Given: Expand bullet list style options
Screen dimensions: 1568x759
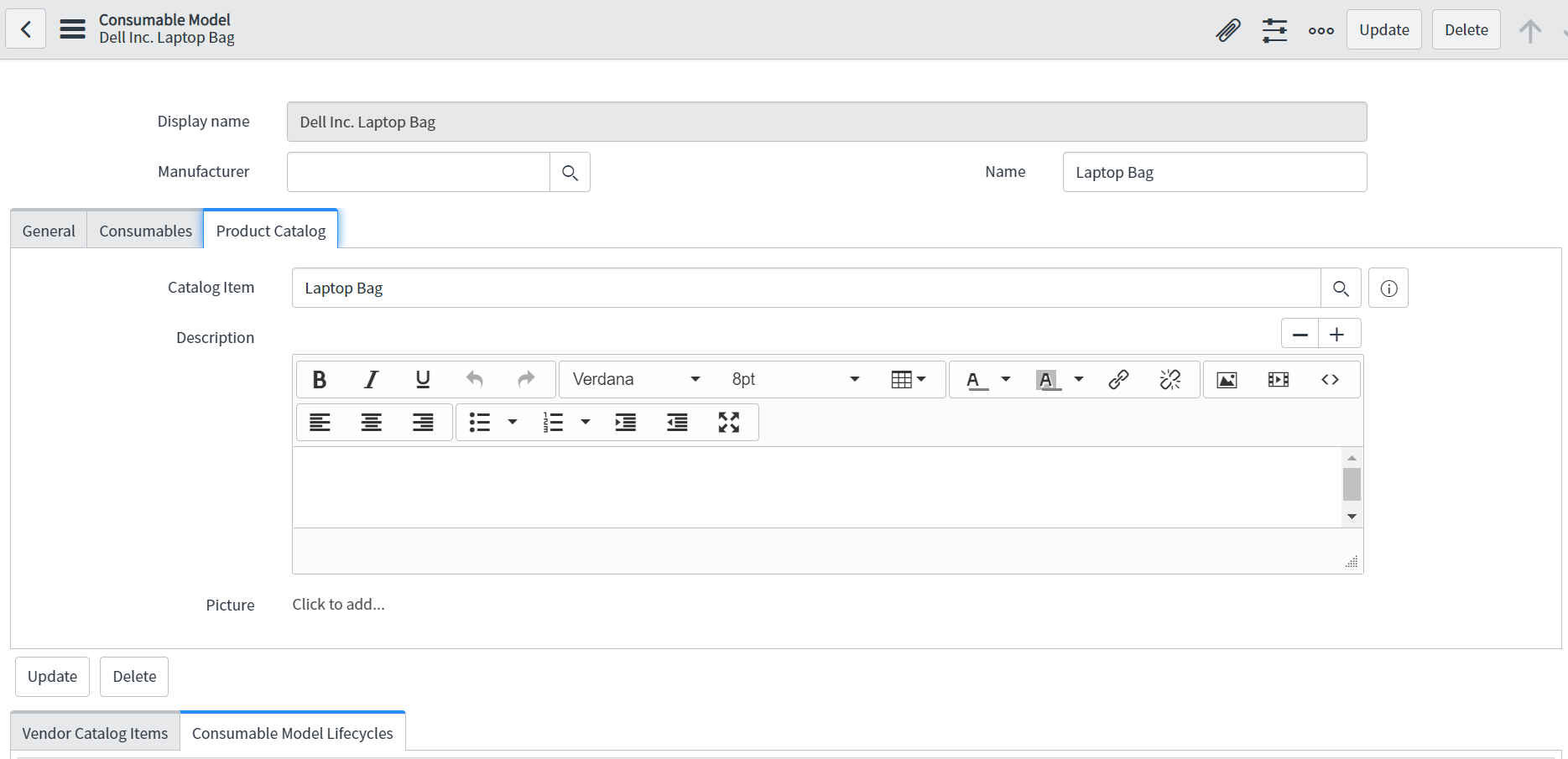Looking at the screenshot, I should pos(513,422).
